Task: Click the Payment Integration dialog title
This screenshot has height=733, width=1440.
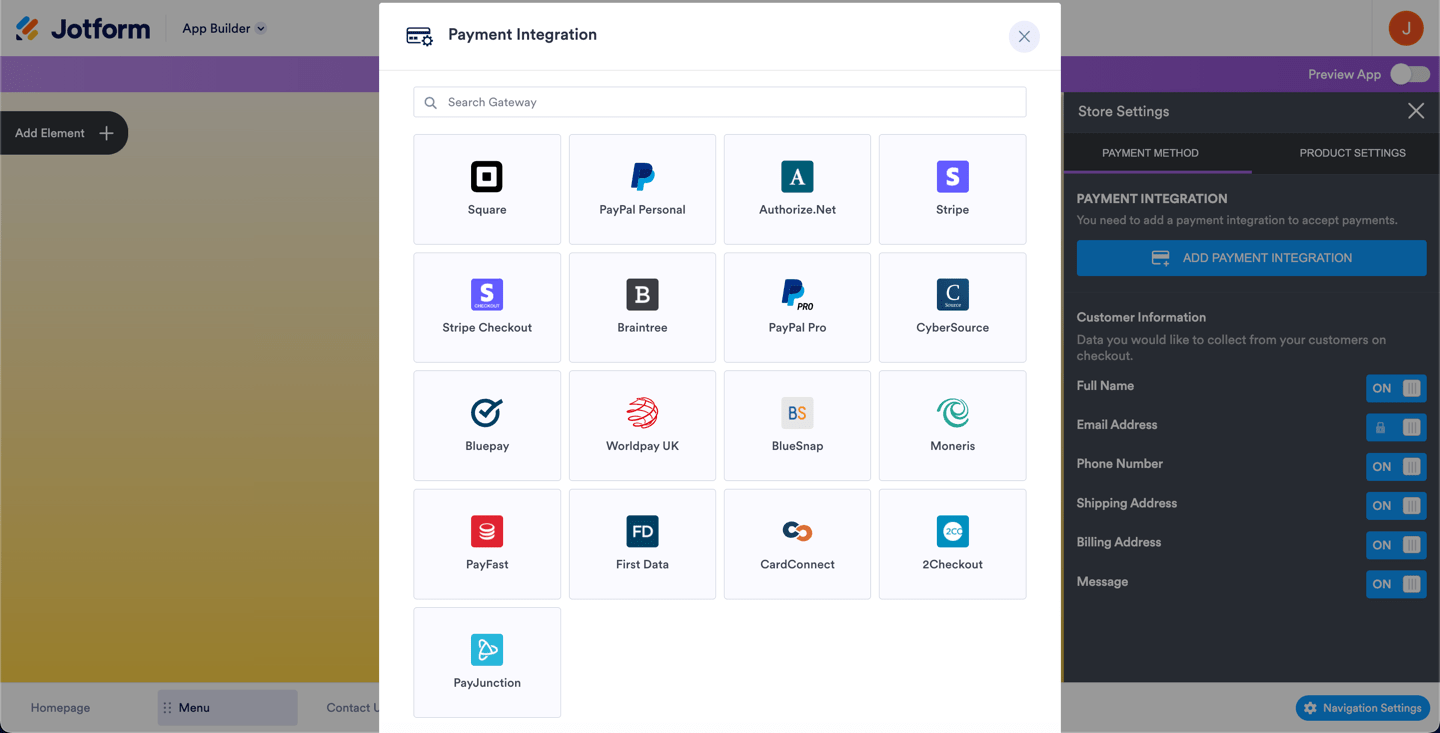Action: tap(522, 35)
